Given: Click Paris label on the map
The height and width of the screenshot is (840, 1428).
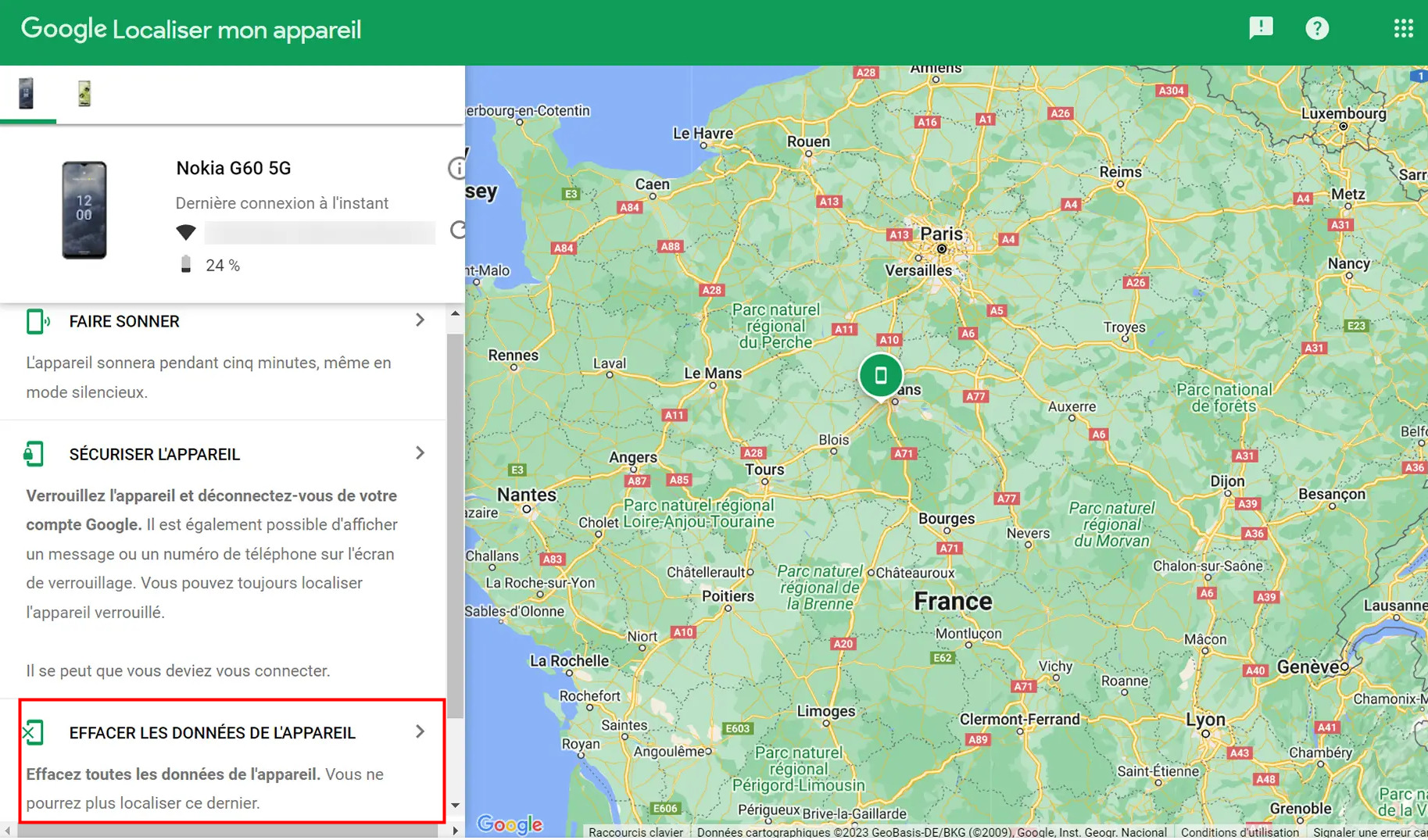Looking at the screenshot, I should point(941,234).
